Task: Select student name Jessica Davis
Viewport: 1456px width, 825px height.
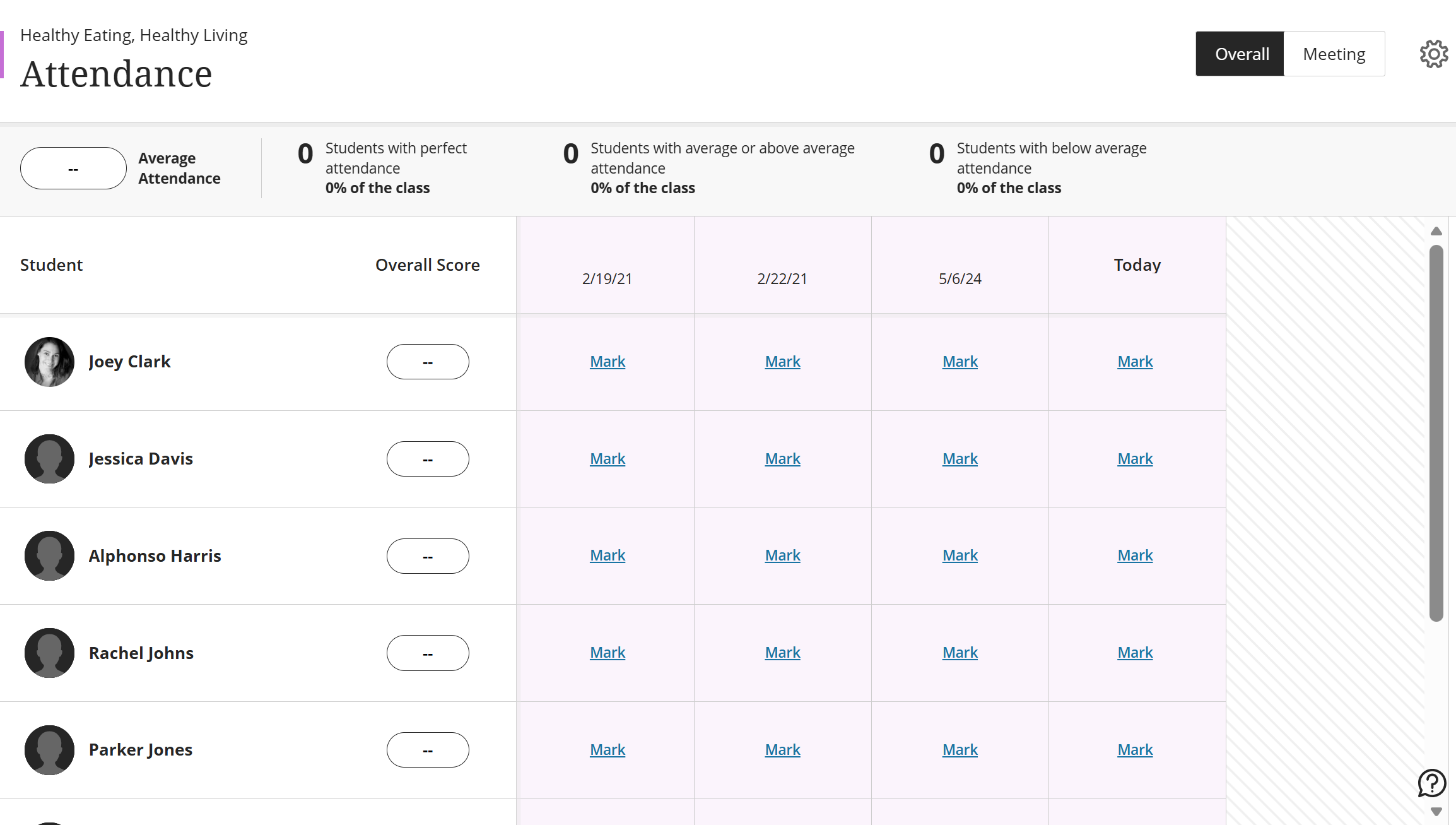Action: pyautogui.click(x=141, y=459)
